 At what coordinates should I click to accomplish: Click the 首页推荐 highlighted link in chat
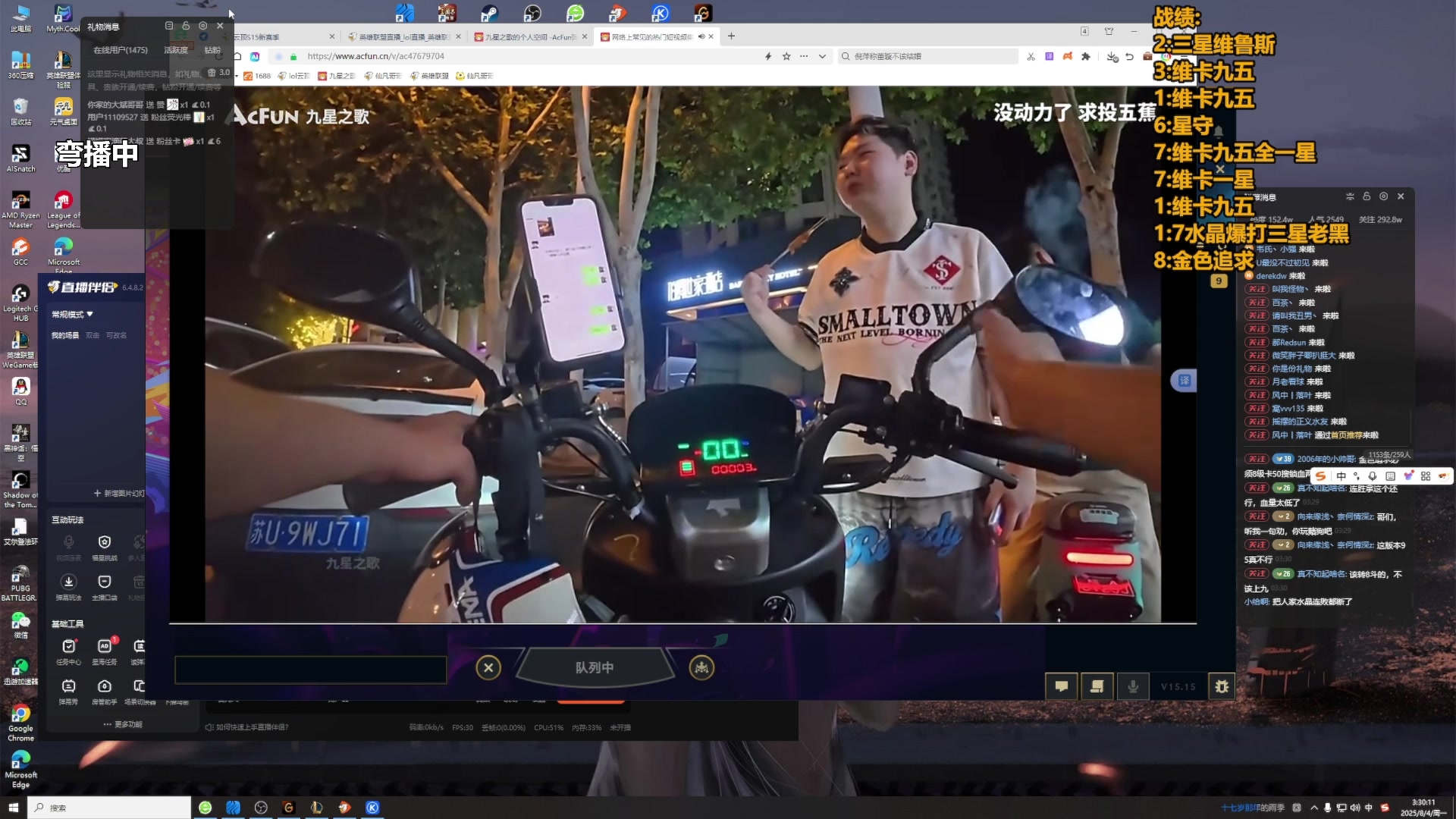[x=1346, y=435]
